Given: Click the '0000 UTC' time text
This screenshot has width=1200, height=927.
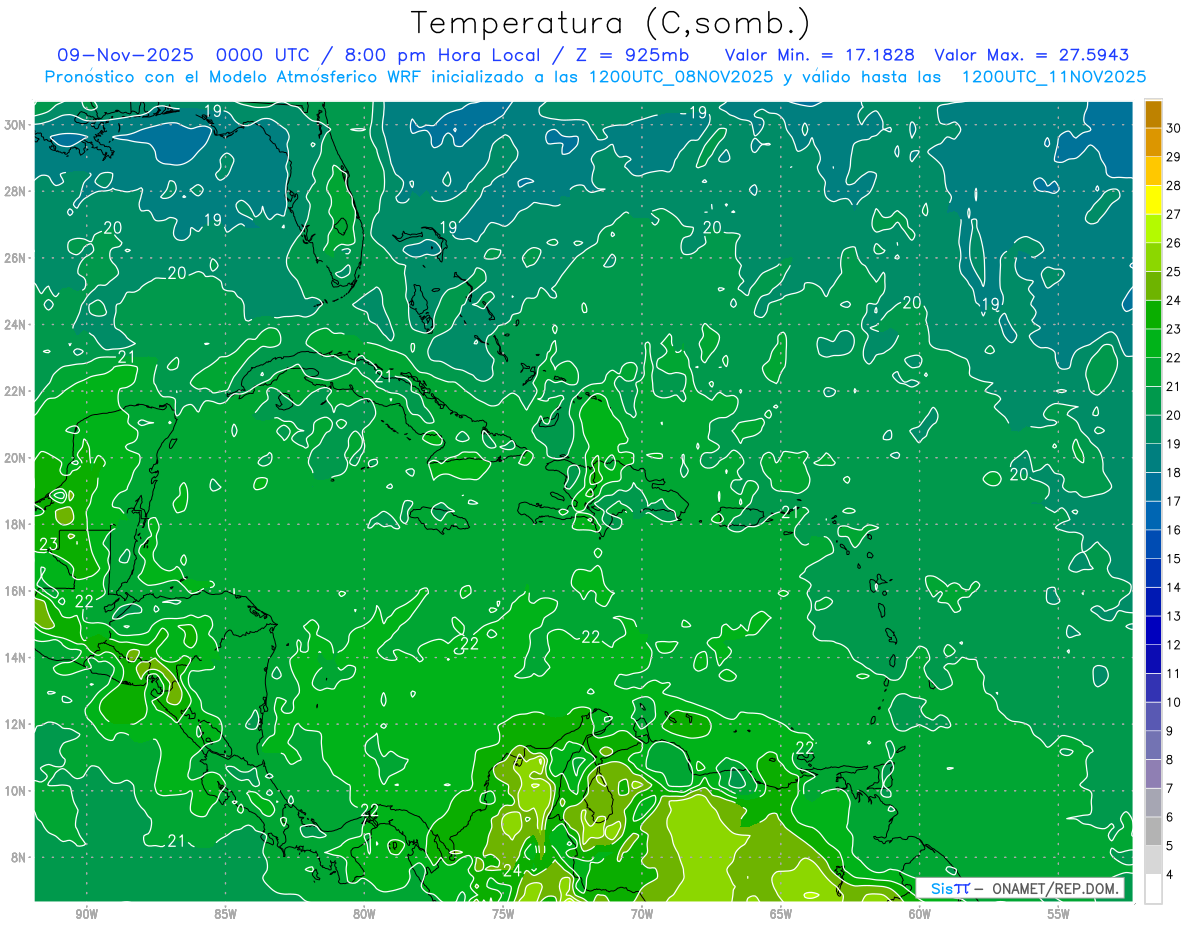Looking at the screenshot, I should (263, 55).
